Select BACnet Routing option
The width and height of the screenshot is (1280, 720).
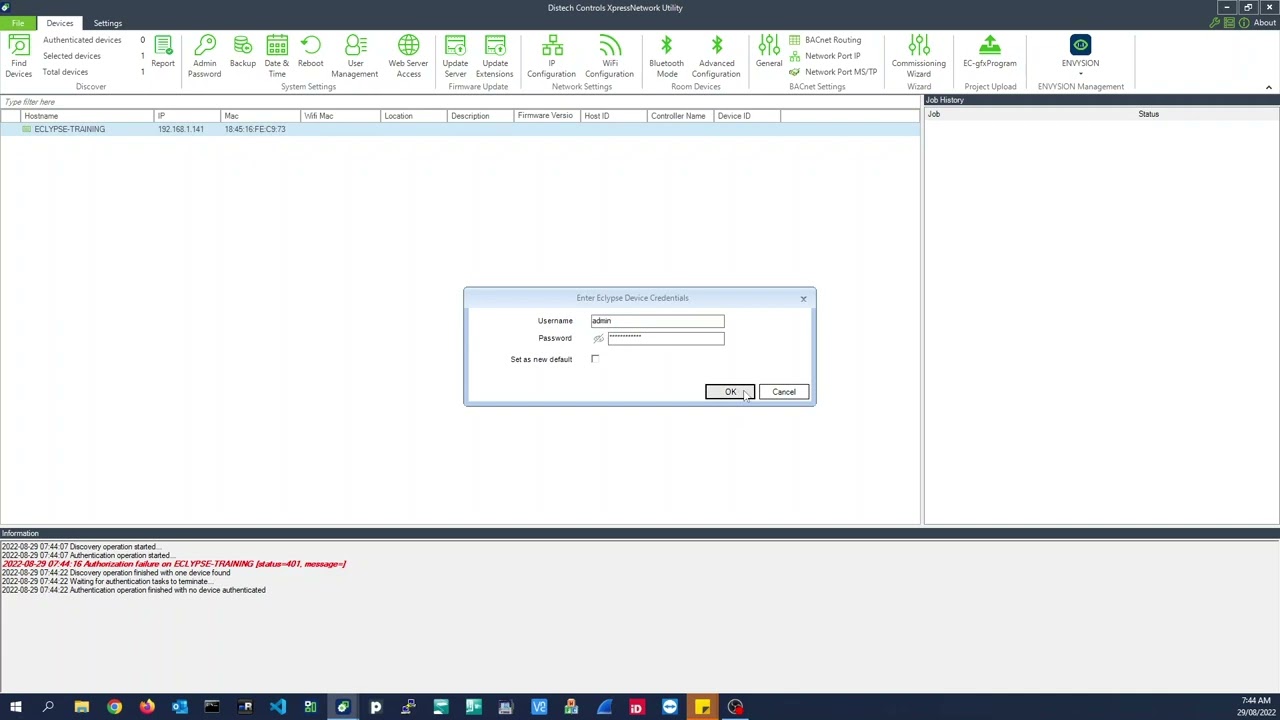pos(825,40)
